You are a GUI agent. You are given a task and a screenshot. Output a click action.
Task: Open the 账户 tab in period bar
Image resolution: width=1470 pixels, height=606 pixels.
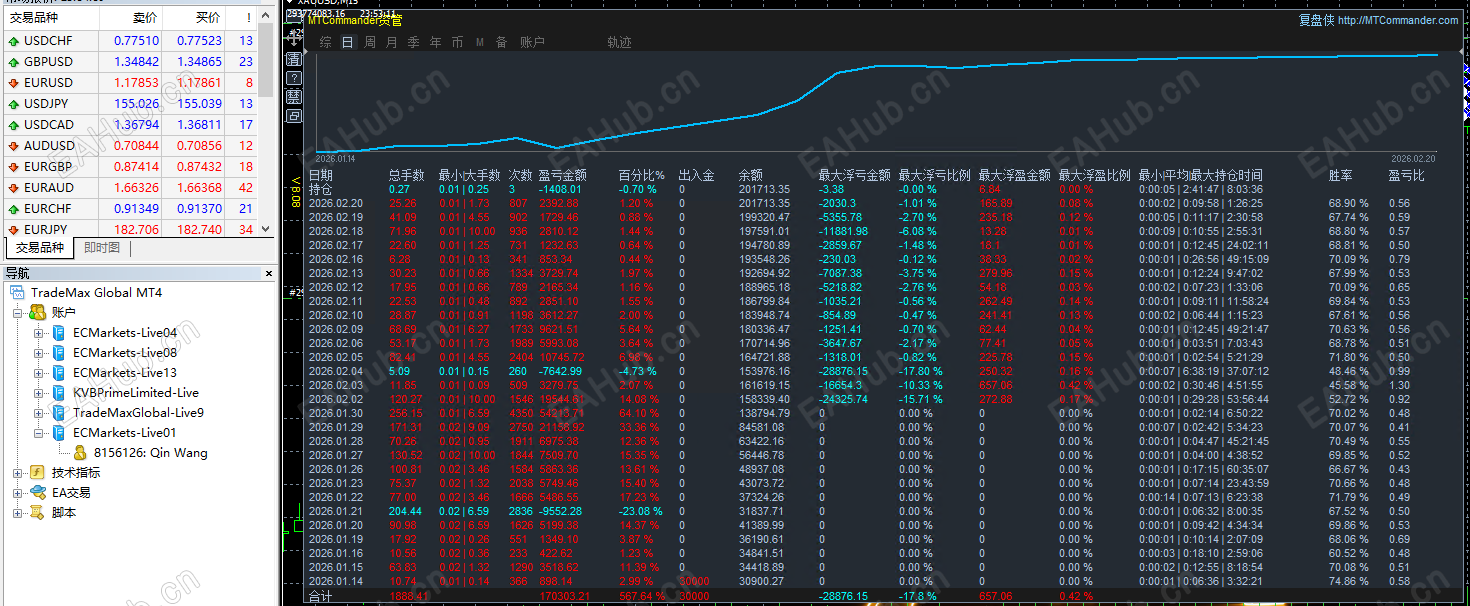(x=533, y=42)
